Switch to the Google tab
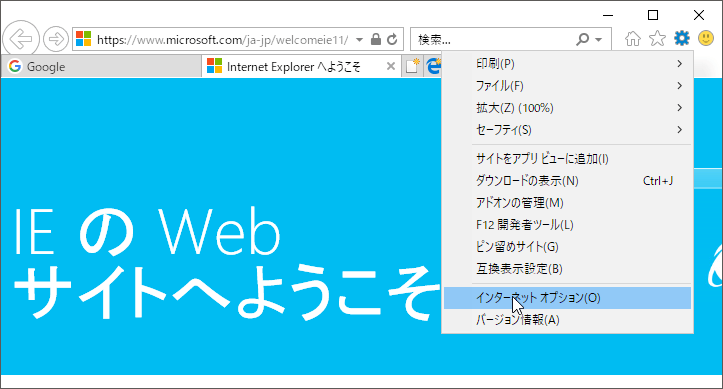The height and width of the screenshot is (389, 723). pos(101,67)
